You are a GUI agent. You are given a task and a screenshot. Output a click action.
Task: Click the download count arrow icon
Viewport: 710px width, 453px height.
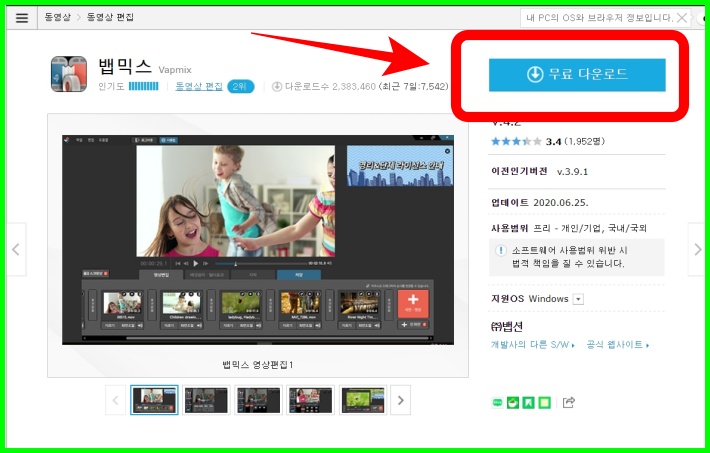click(277, 86)
